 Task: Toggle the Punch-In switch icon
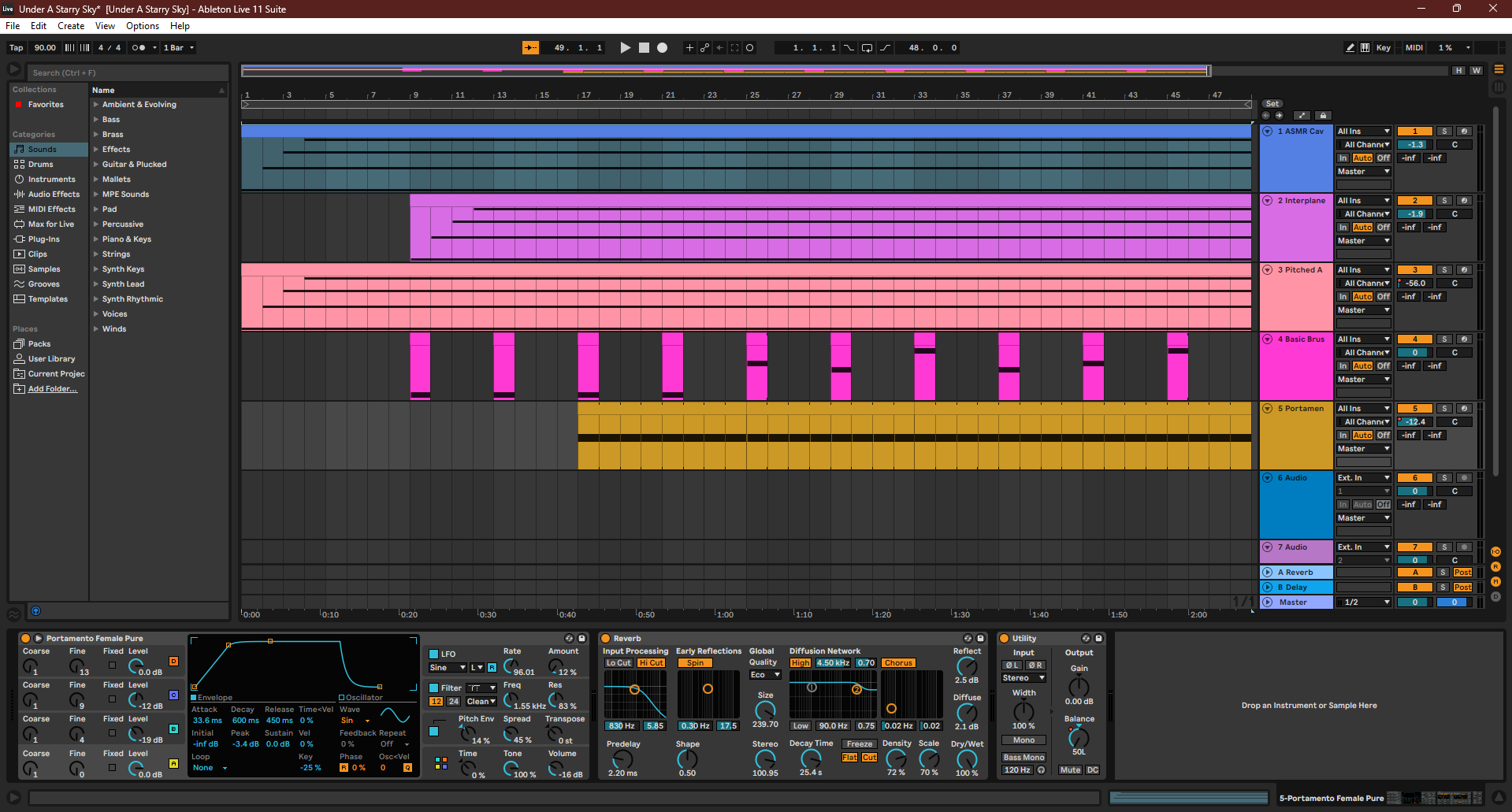pos(849,48)
